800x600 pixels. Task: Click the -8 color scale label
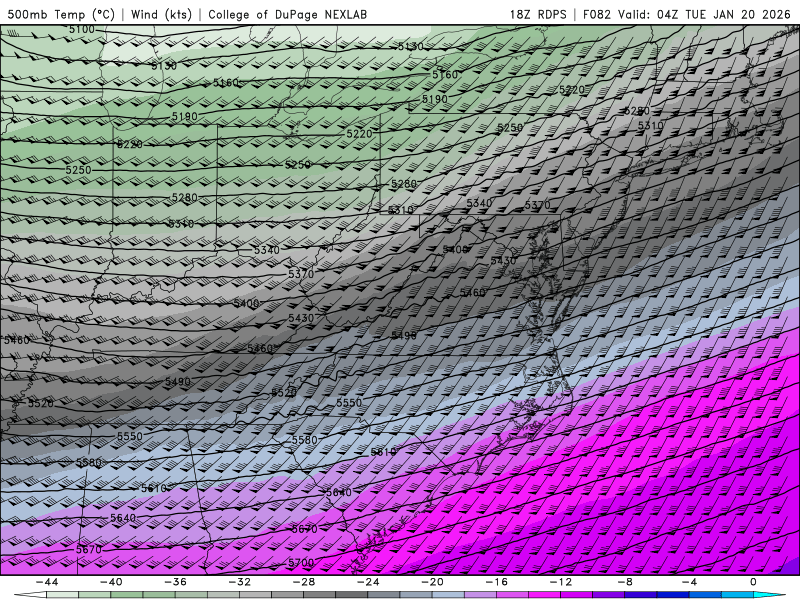[625, 582]
